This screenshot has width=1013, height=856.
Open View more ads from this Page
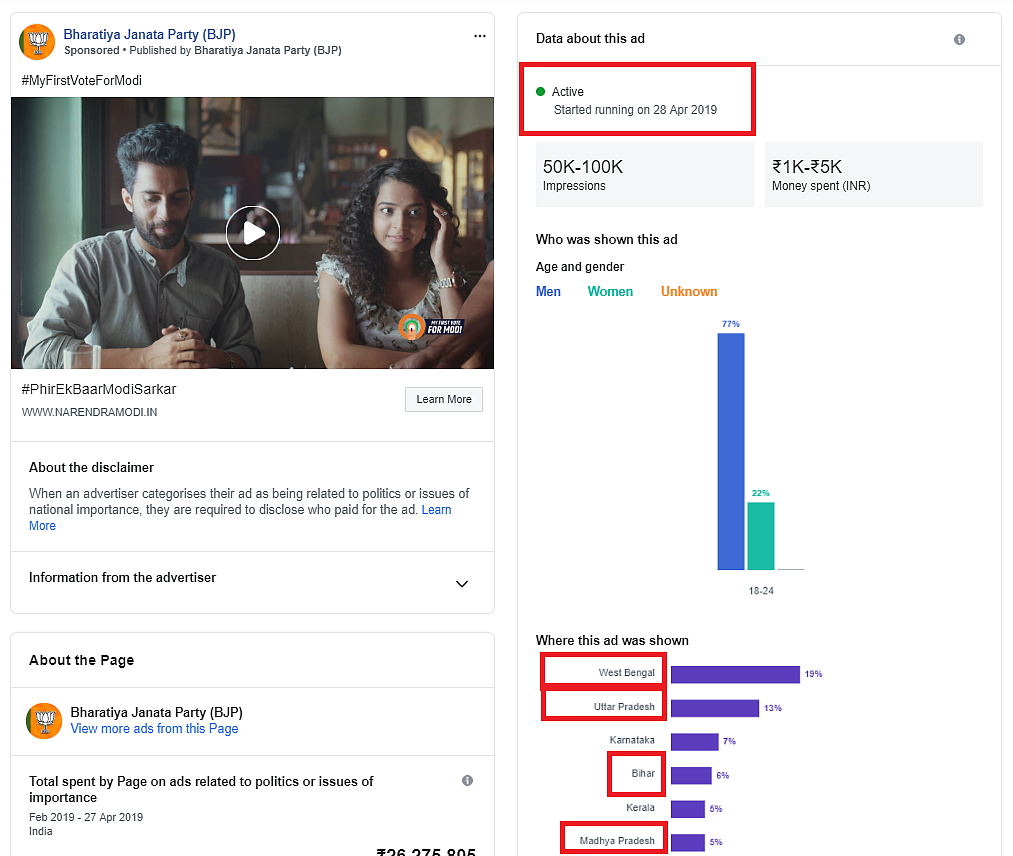154,729
